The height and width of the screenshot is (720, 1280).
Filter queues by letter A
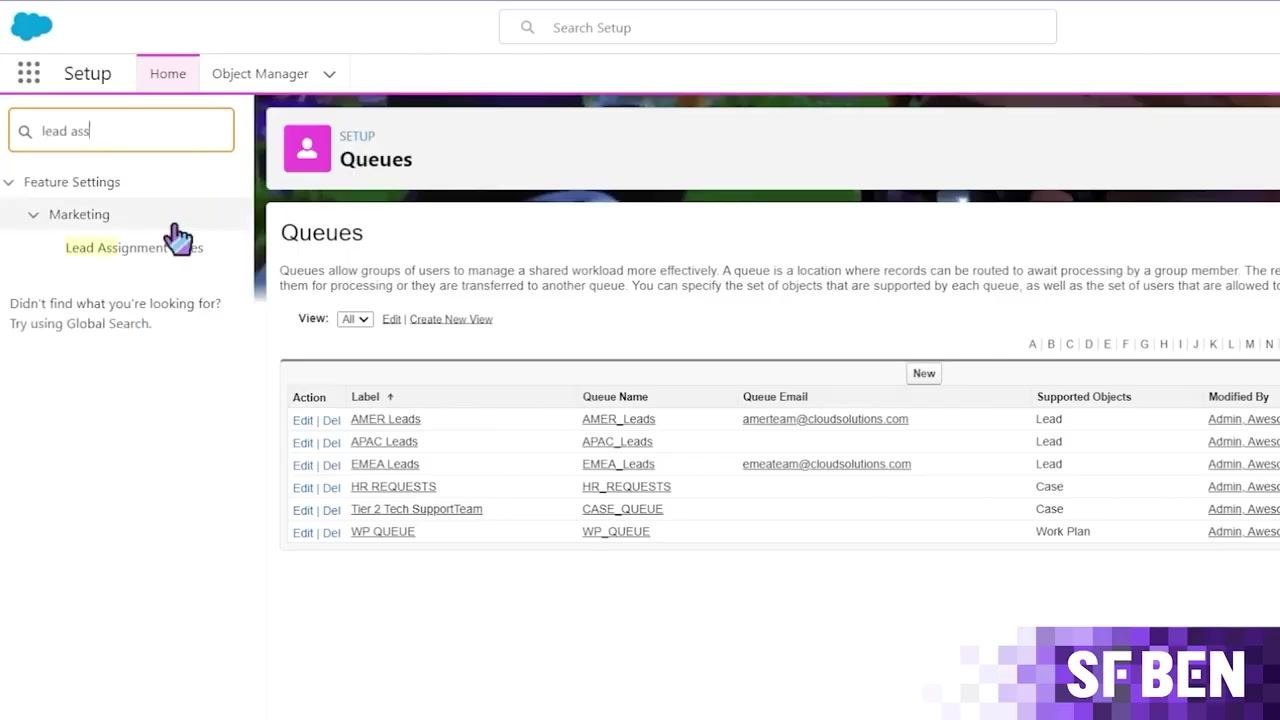[1032, 344]
